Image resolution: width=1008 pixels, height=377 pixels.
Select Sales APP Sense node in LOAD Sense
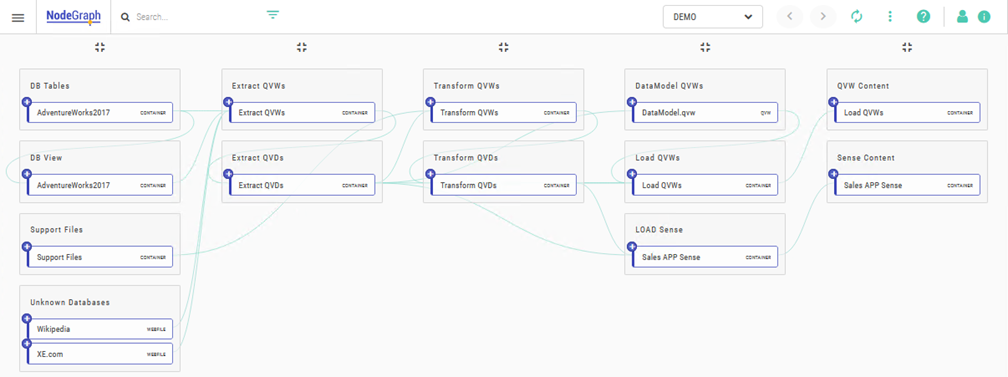(706, 257)
